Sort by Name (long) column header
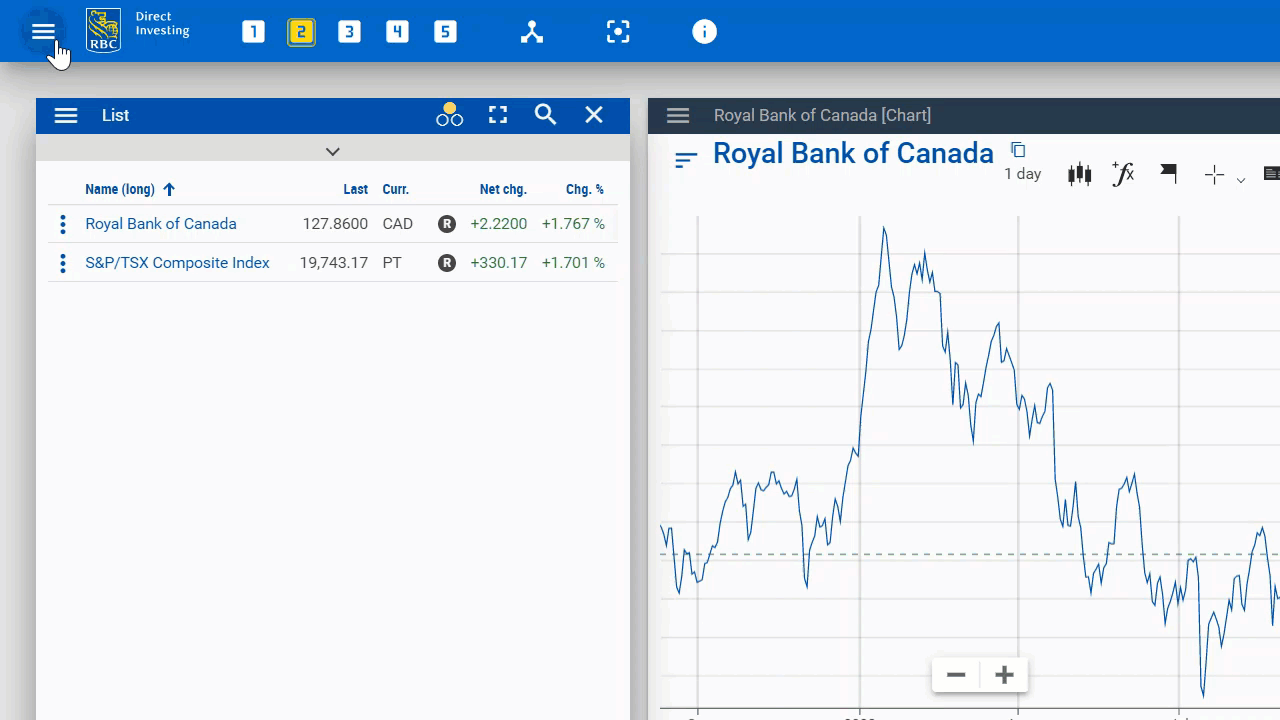The height and width of the screenshot is (720, 1280). click(120, 189)
